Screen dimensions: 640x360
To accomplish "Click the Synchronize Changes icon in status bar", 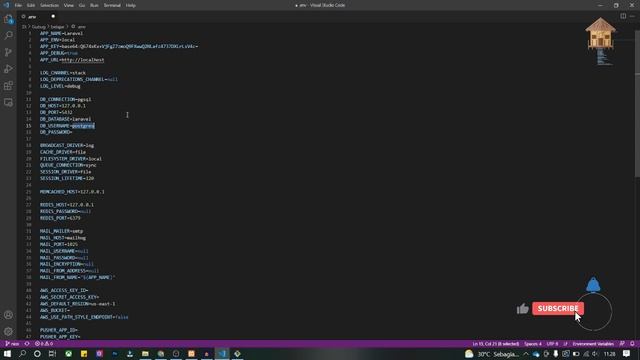I will pos(27,344).
